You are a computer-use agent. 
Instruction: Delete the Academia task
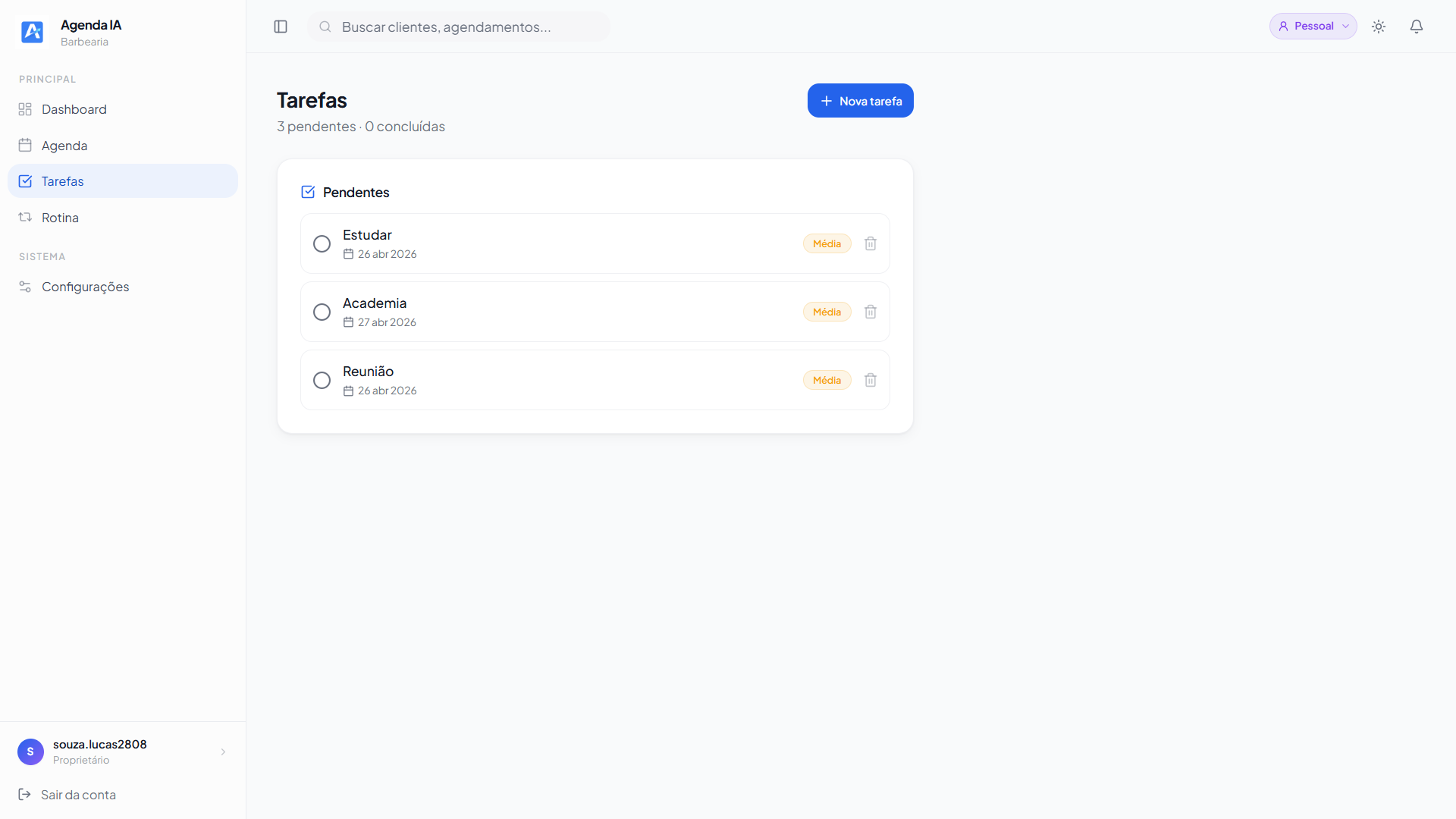(x=871, y=312)
